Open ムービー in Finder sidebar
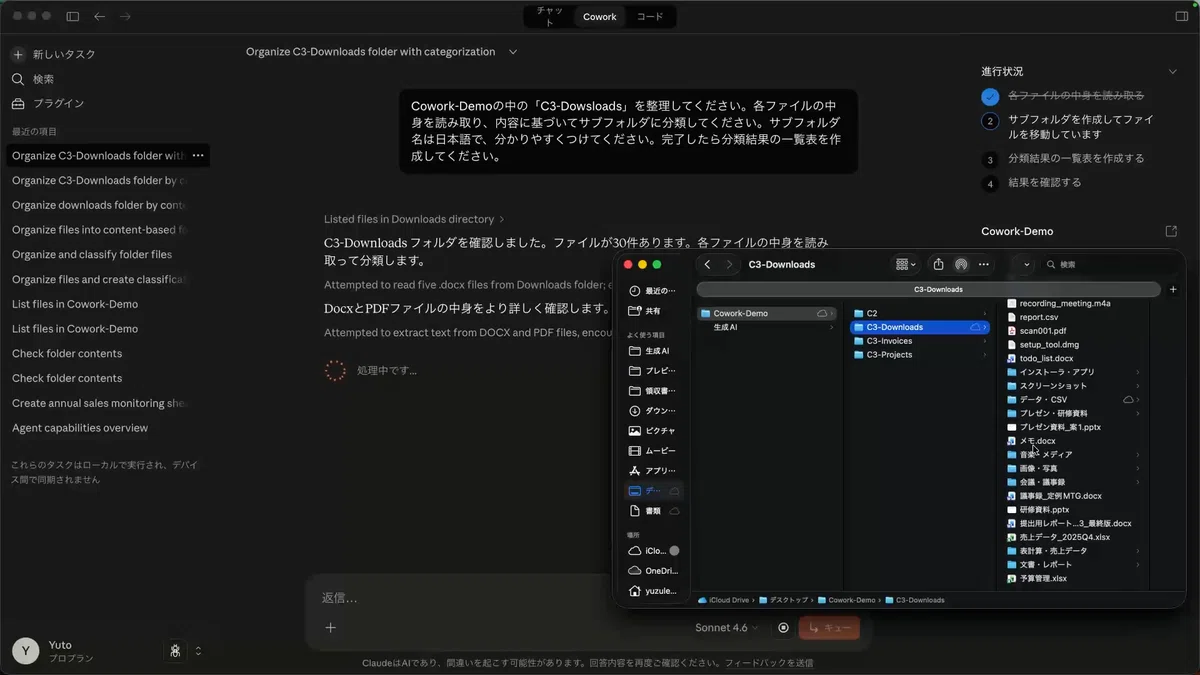 click(x=652, y=451)
